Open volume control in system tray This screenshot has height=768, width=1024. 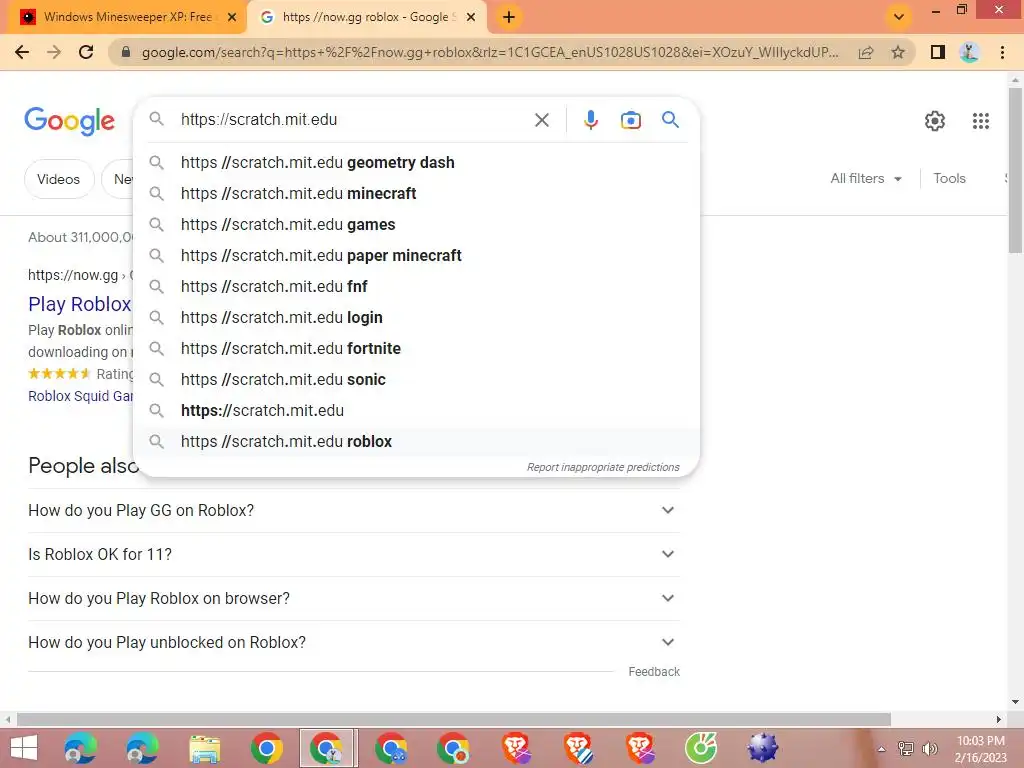pos(930,749)
